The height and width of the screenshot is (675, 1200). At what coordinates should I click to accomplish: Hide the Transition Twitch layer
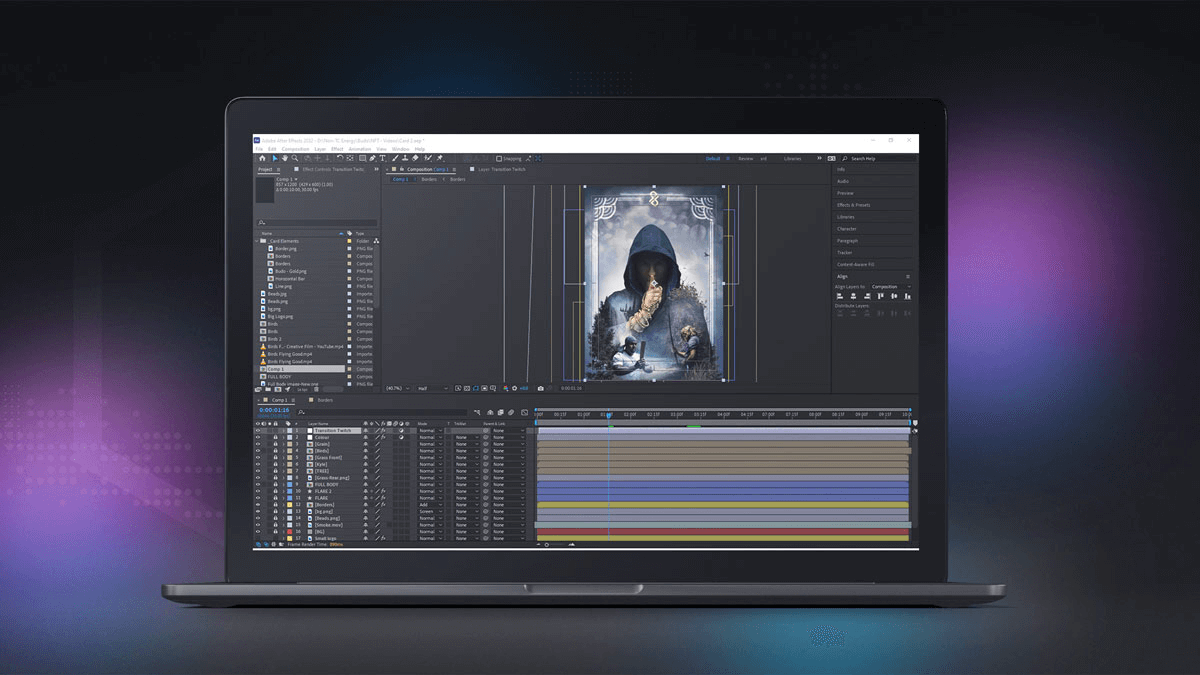click(x=257, y=430)
